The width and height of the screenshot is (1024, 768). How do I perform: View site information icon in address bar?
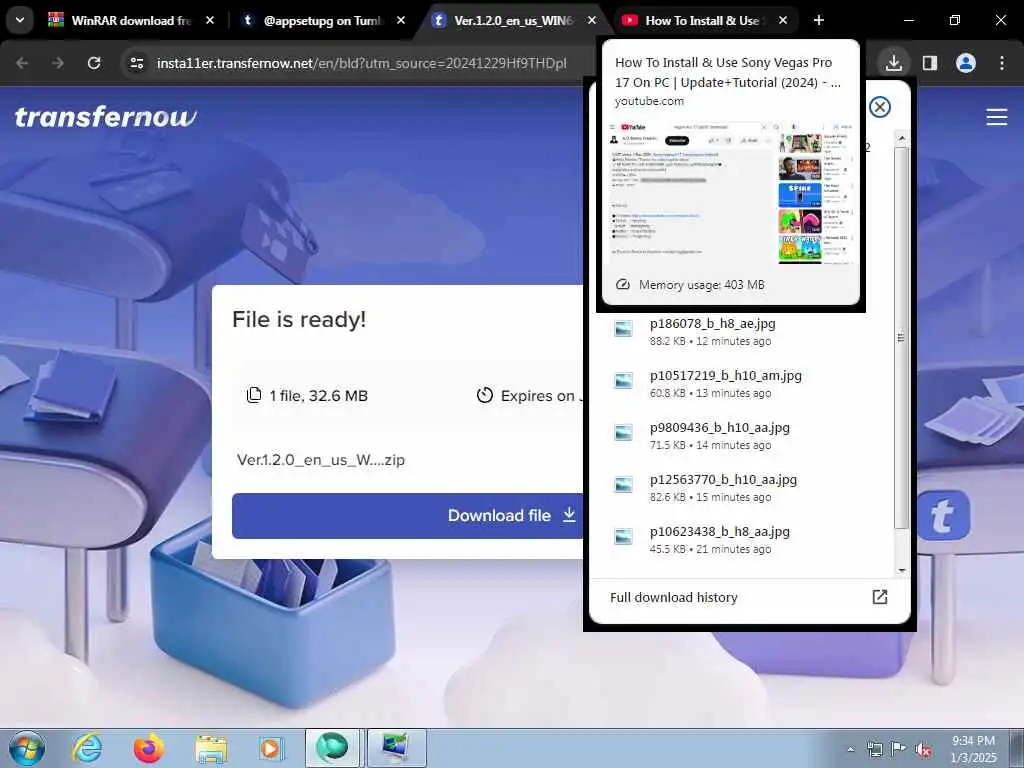136,63
